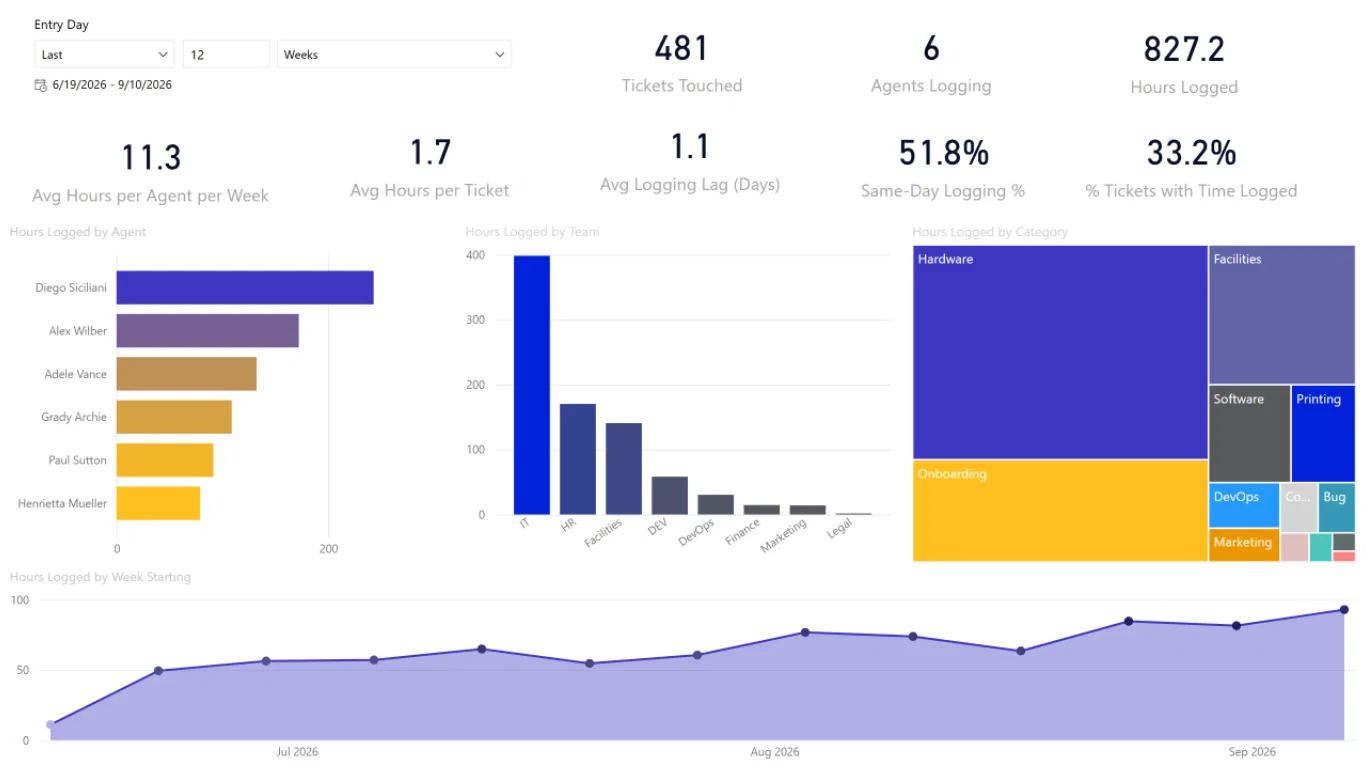
Task: Click the 'Hours Logged by Agent' title
Action: (x=78, y=232)
